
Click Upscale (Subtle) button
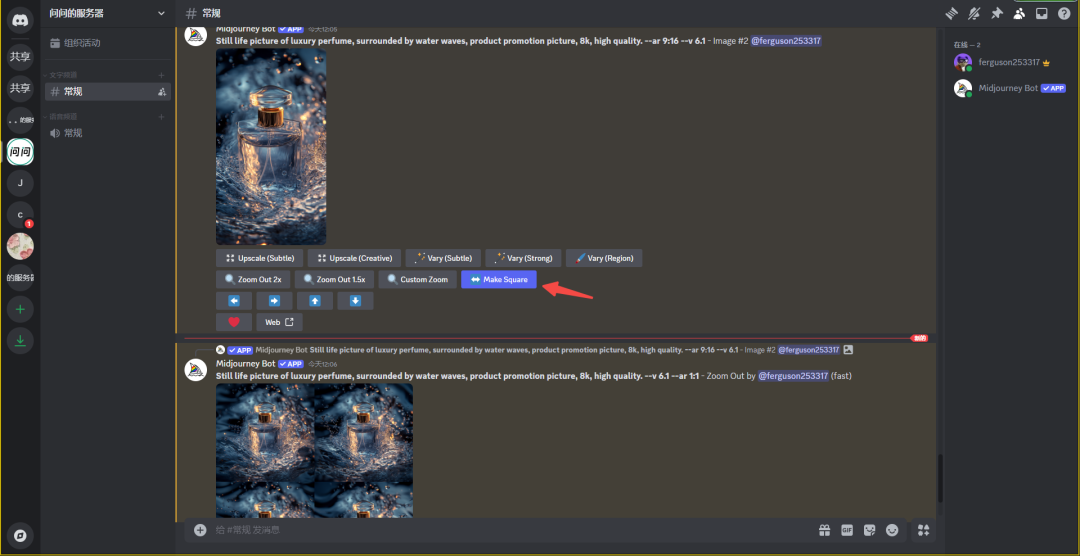click(x=259, y=258)
